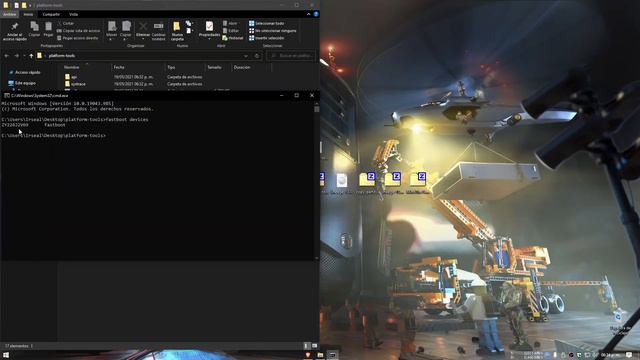The height and width of the screenshot is (360, 640).
Task: Open the notification center icon
Action: coord(629,355)
